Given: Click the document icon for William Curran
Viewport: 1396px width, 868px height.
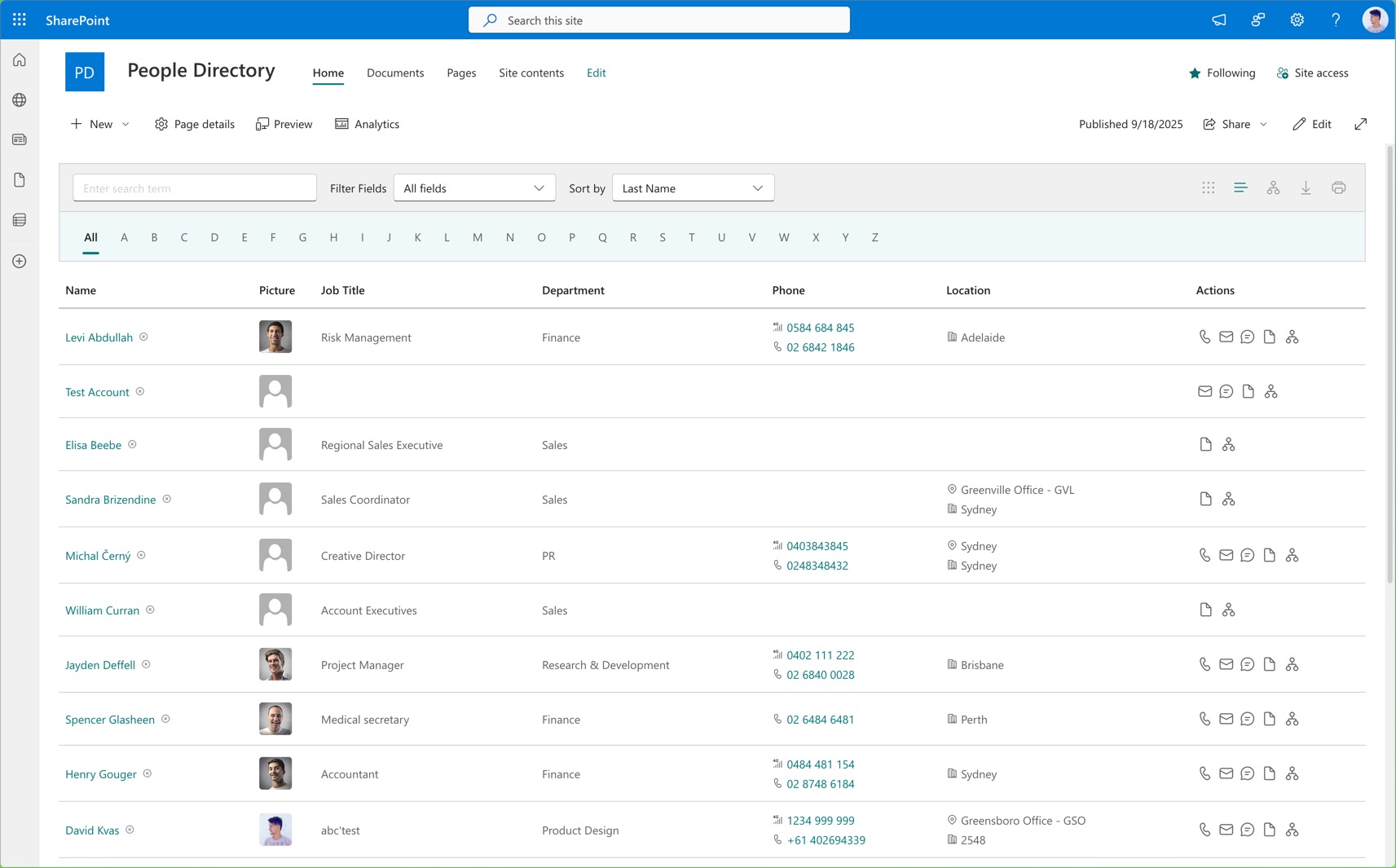Looking at the screenshot, I should (x=1205, y=610).
